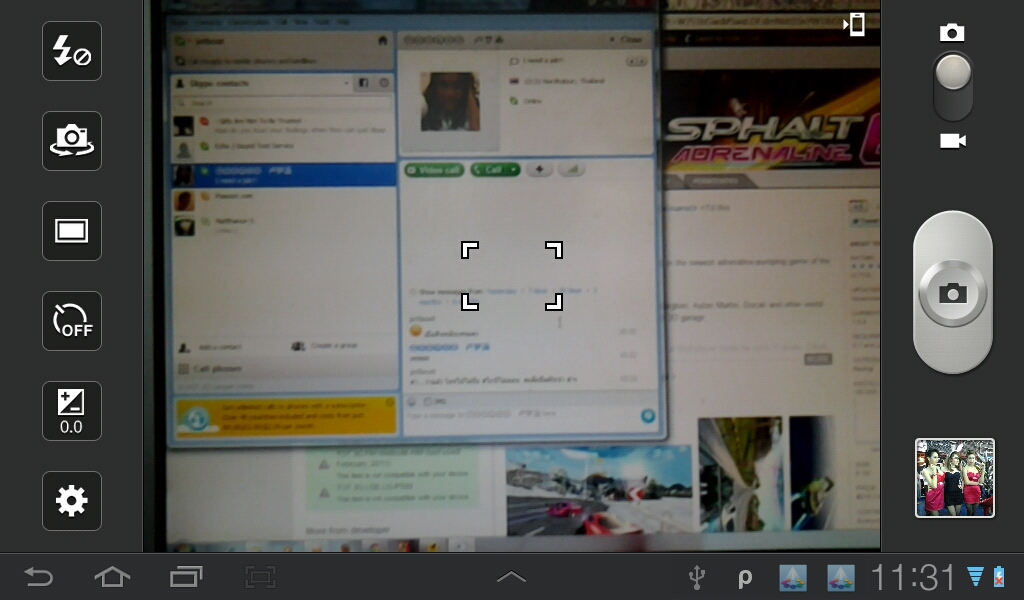Tap the center focus bracket area
The height and width of the screenshot is (600, 1024).
(512, 275)
